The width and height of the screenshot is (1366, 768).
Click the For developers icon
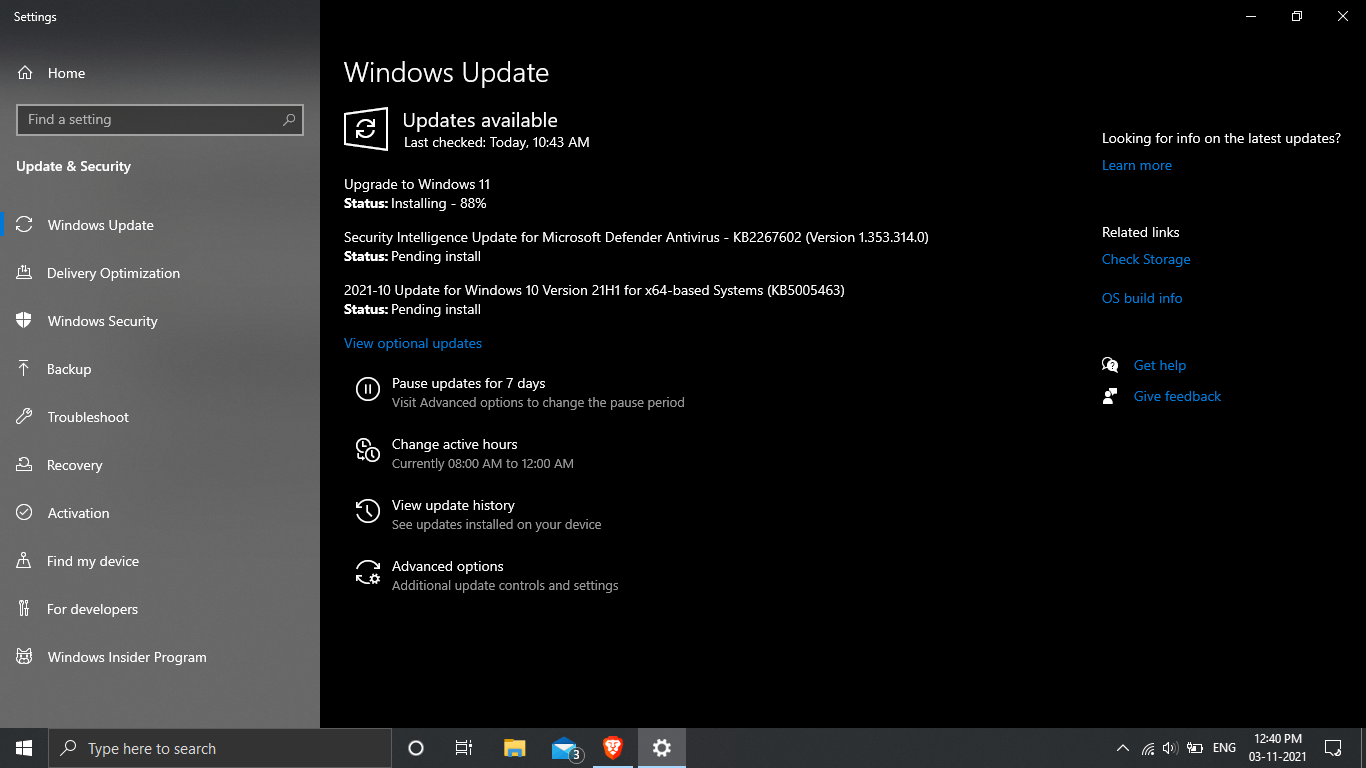(25, 609)
